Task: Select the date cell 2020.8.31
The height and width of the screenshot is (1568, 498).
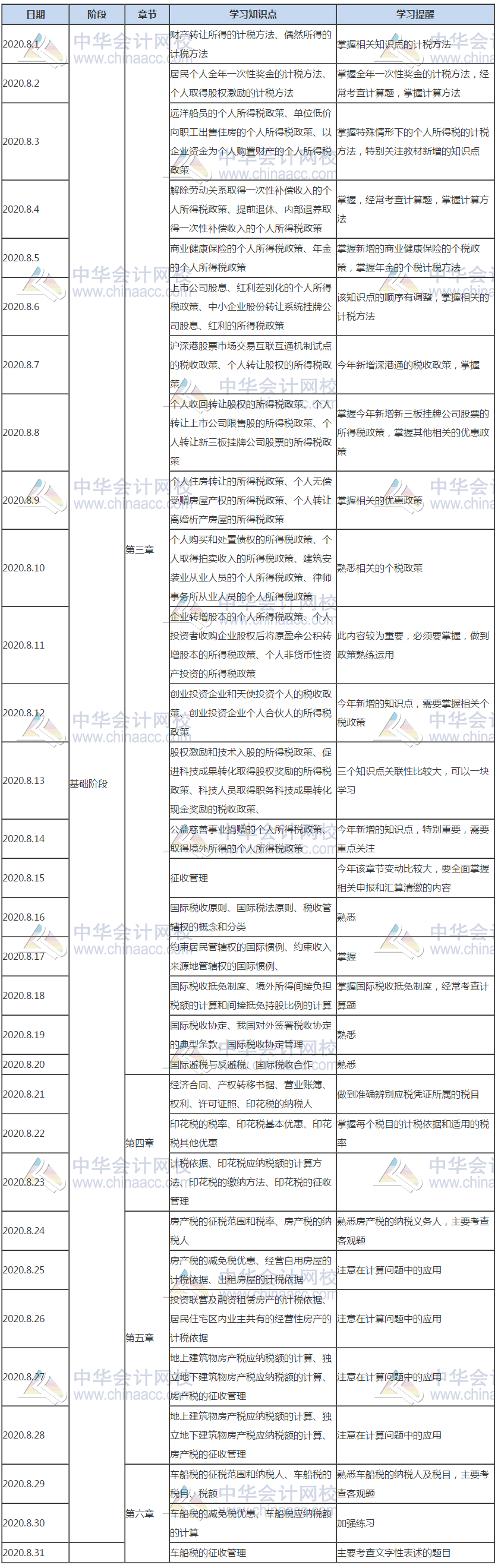Action: pos(34,1553)
